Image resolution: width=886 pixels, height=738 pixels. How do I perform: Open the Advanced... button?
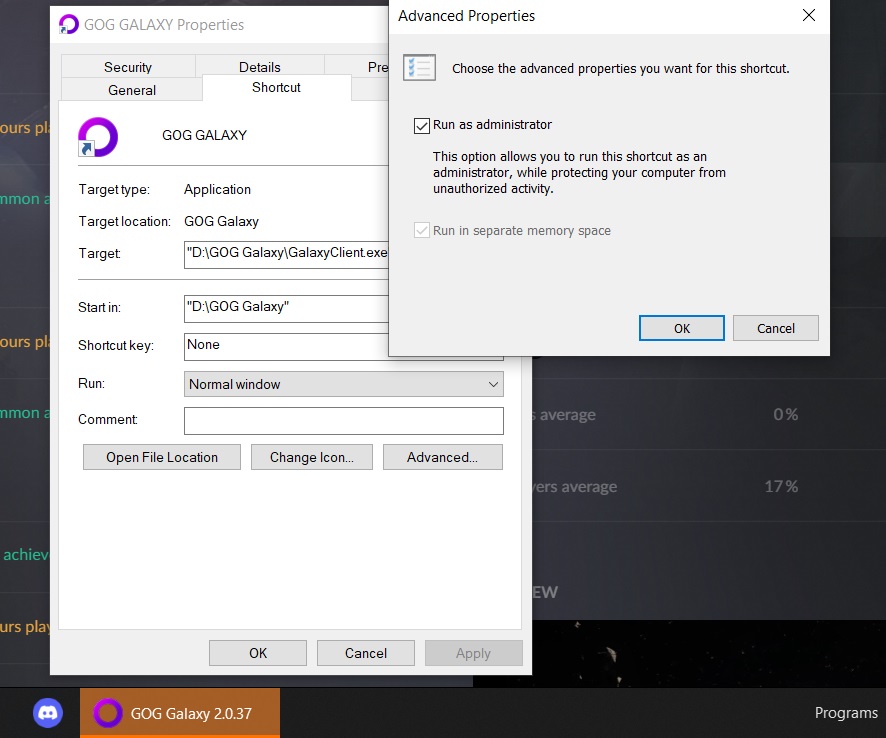tap(442, 457)
